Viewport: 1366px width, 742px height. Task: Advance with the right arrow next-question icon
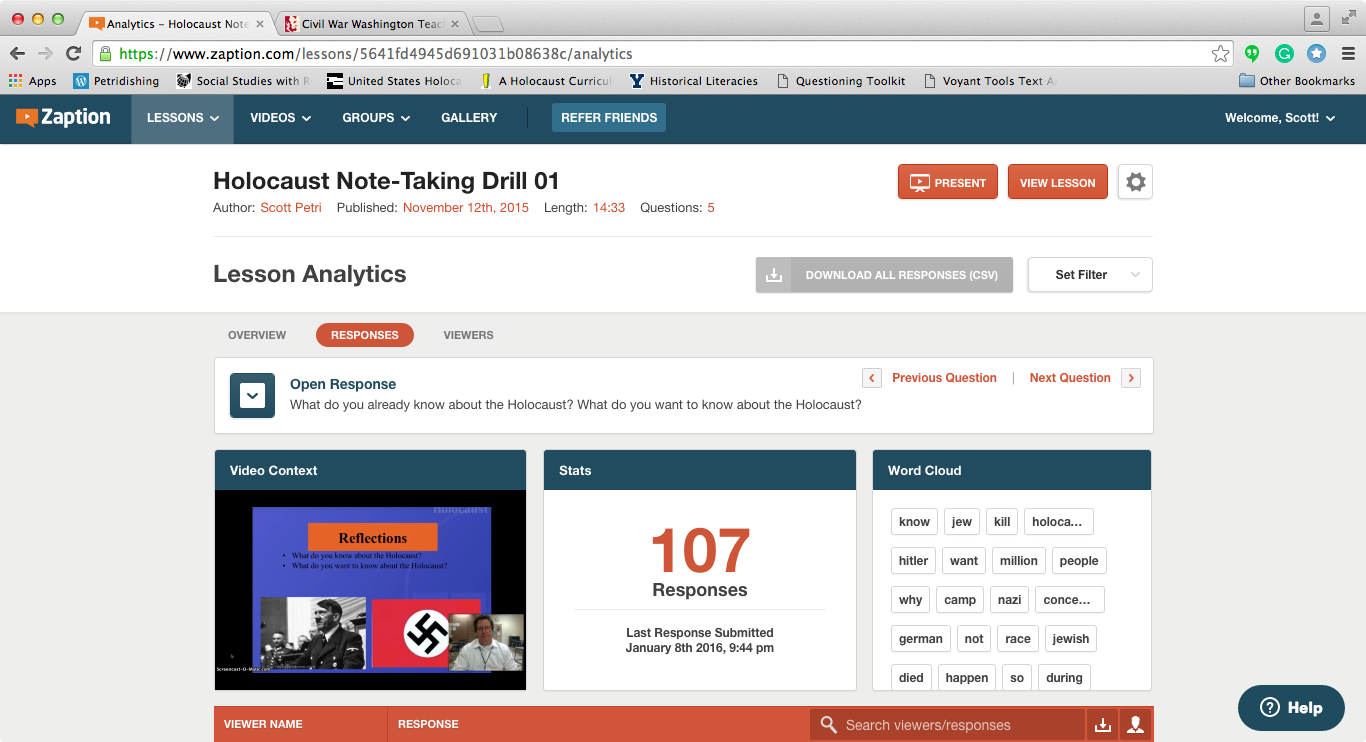(1131, 378)
